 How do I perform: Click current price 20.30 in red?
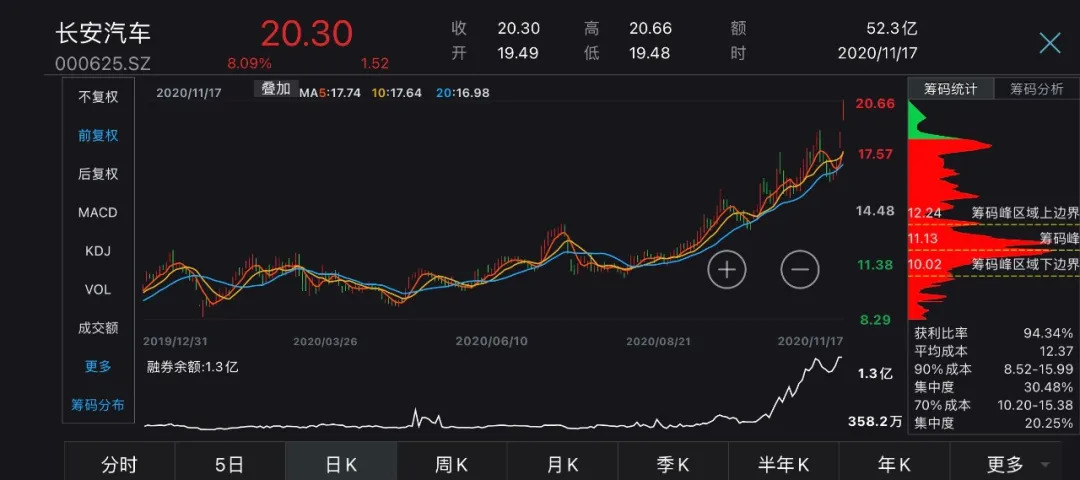pos(307,33)
